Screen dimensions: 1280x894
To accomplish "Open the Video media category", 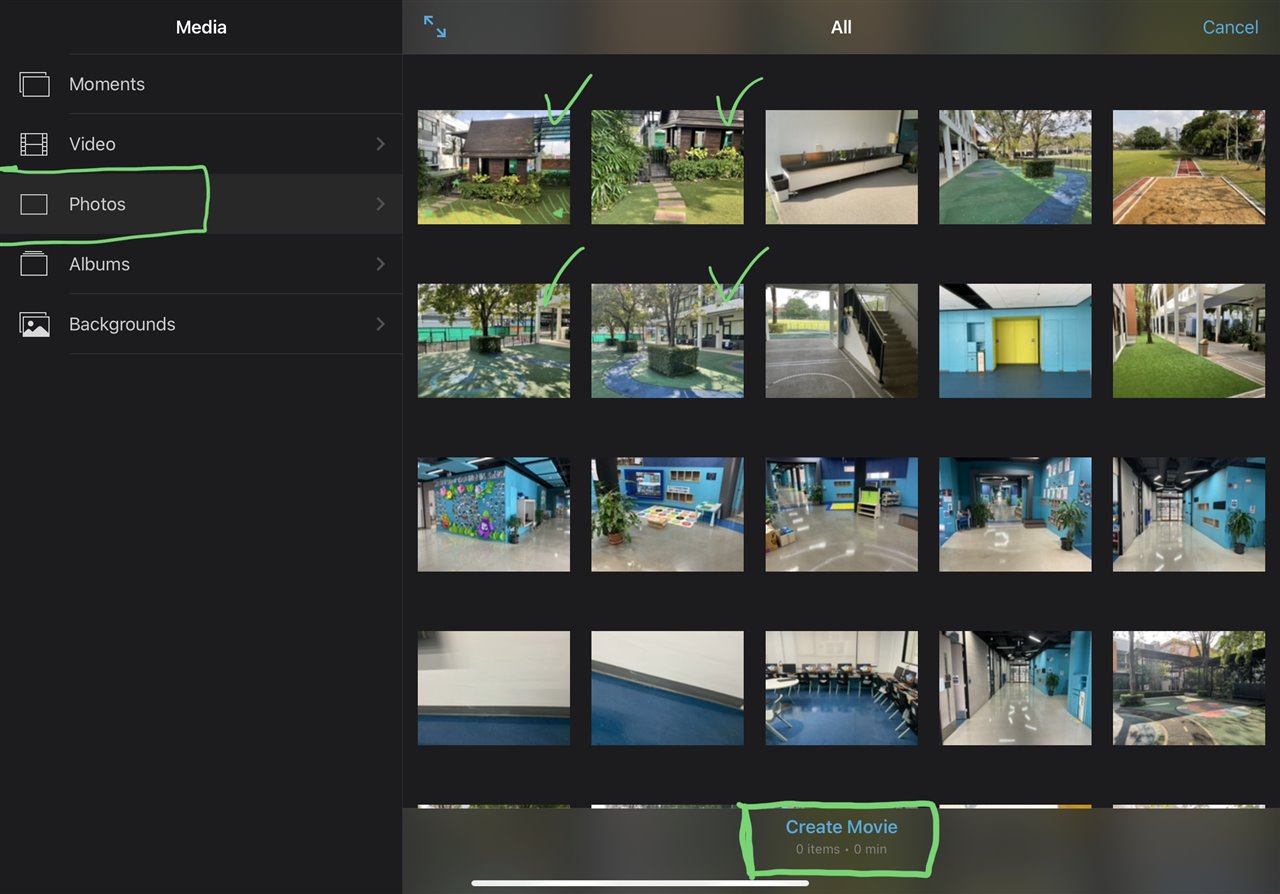I will tap(201, 144).
